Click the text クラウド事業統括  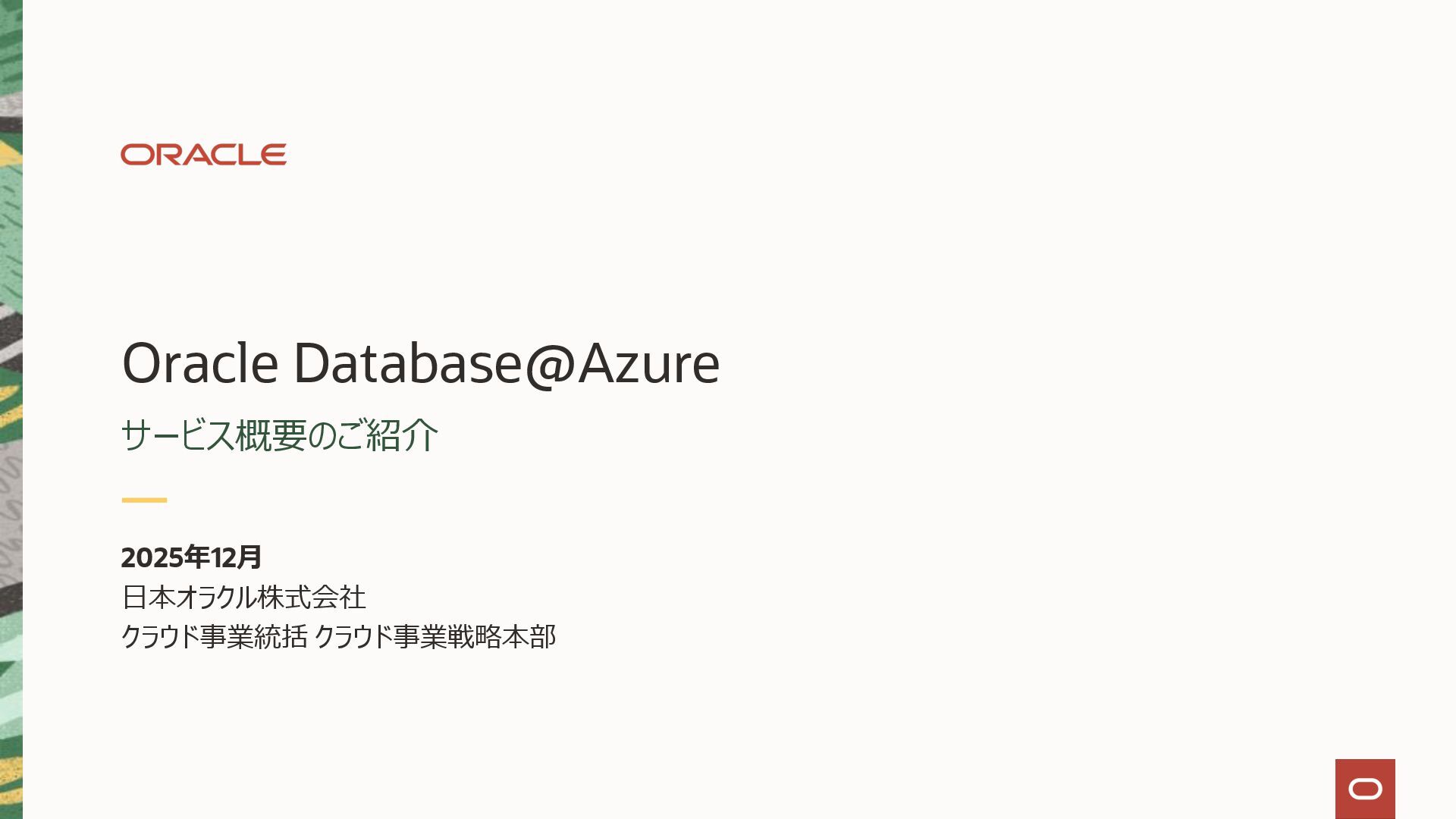click(x=214, y=636)
